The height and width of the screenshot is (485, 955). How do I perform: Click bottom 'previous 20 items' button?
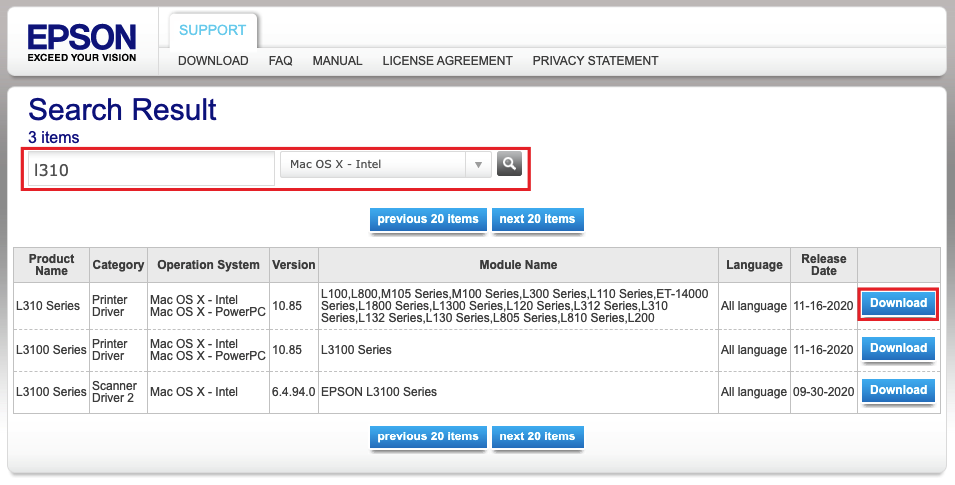point(428,437)
